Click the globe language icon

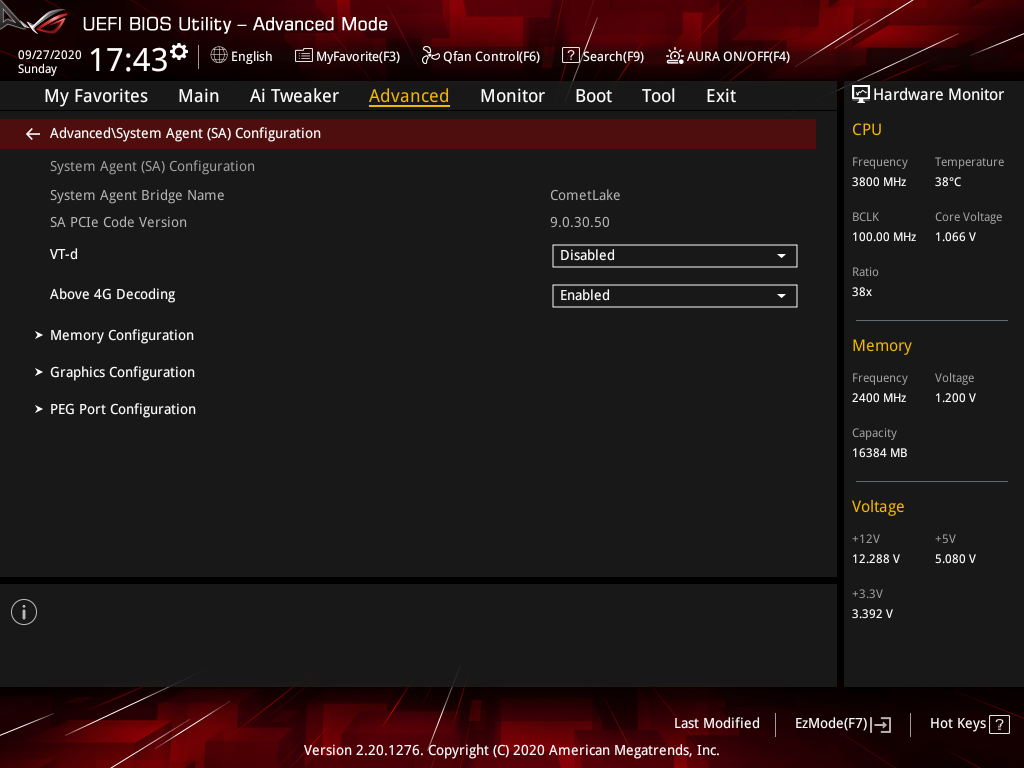click(219, 56)
